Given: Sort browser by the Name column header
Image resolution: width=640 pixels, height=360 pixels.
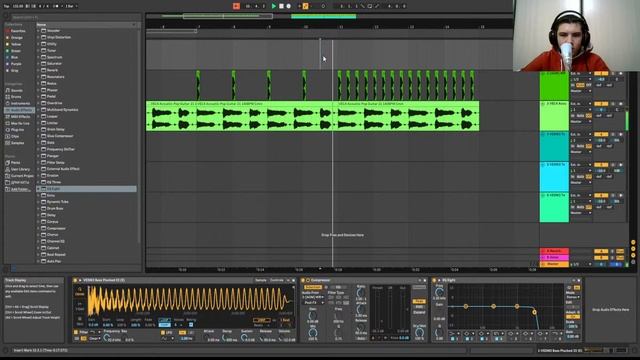Looking at the screenshot, I should click(87, 25).
